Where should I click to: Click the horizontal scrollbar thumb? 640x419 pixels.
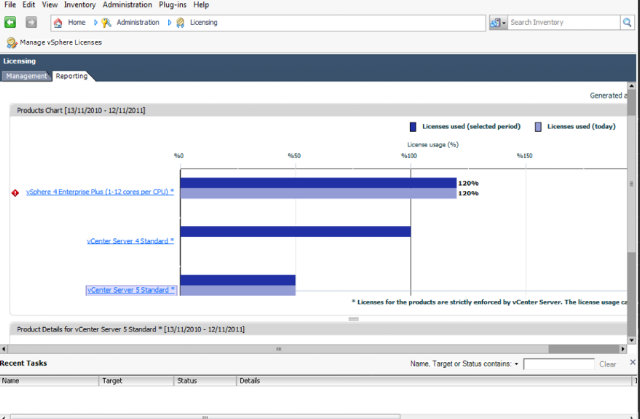584,349
